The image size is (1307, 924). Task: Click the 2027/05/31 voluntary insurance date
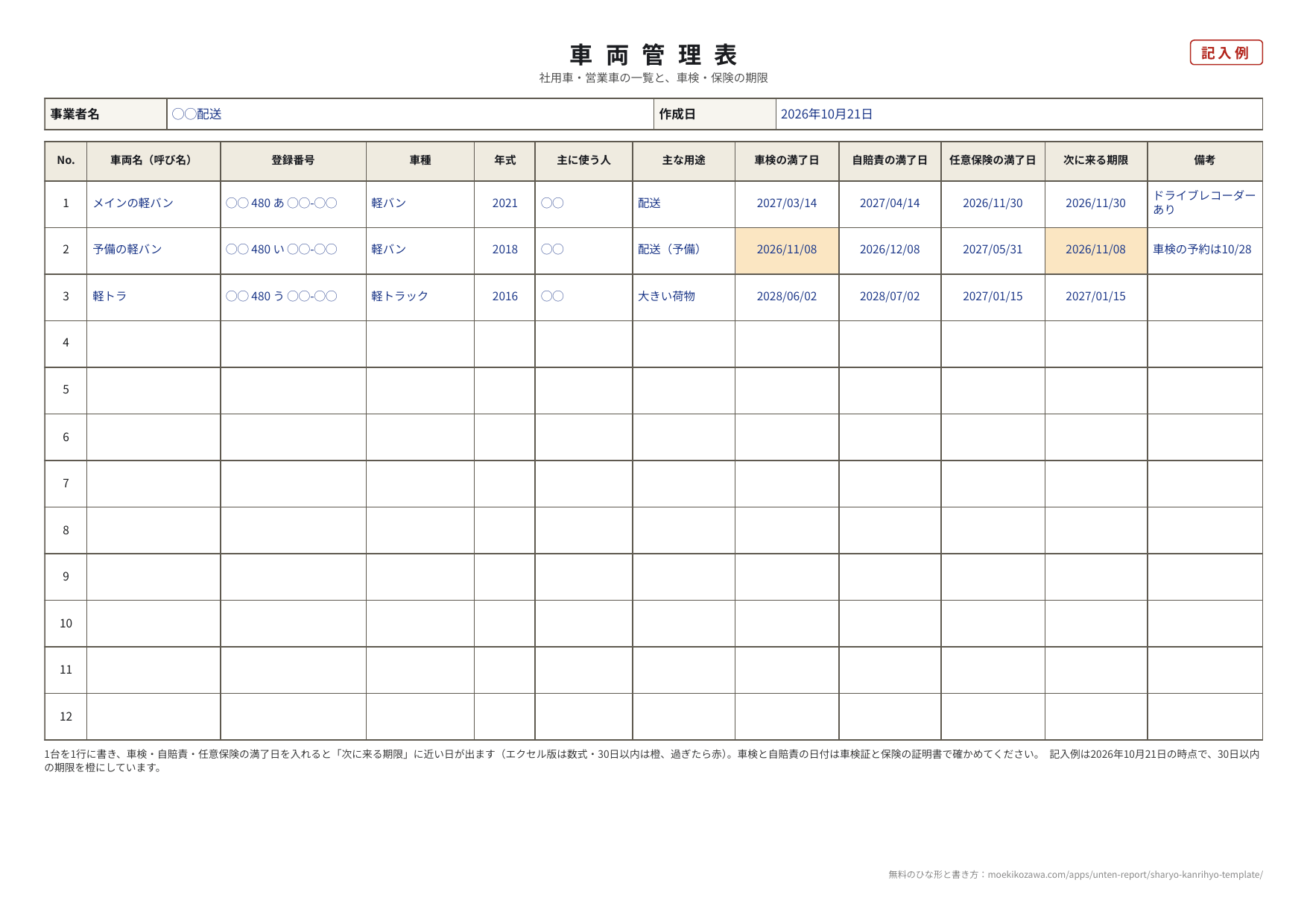click(x=993, y=250)
